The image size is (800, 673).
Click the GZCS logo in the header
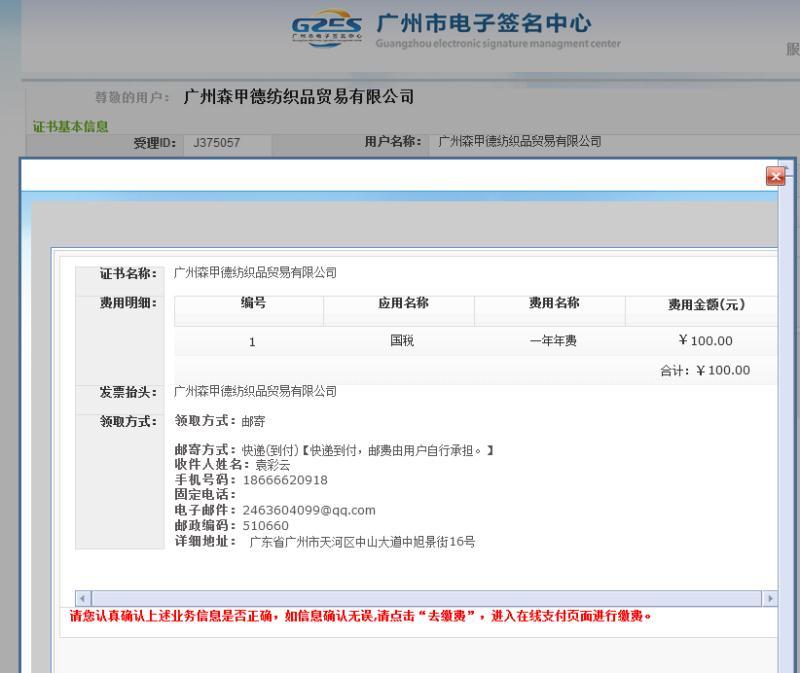pyautogui.click(x=327, y=29)
